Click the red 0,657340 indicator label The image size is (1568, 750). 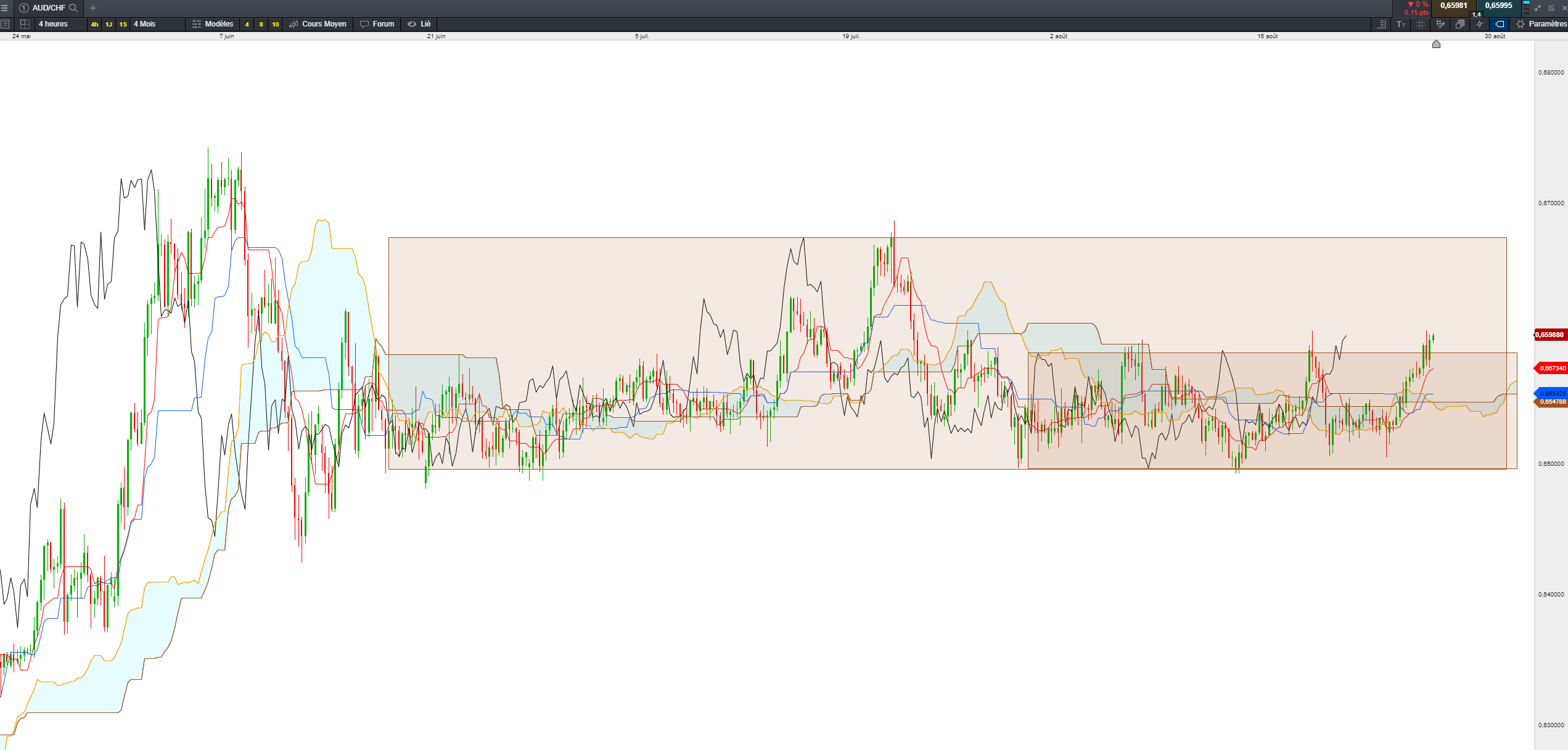coord(1550,369)
